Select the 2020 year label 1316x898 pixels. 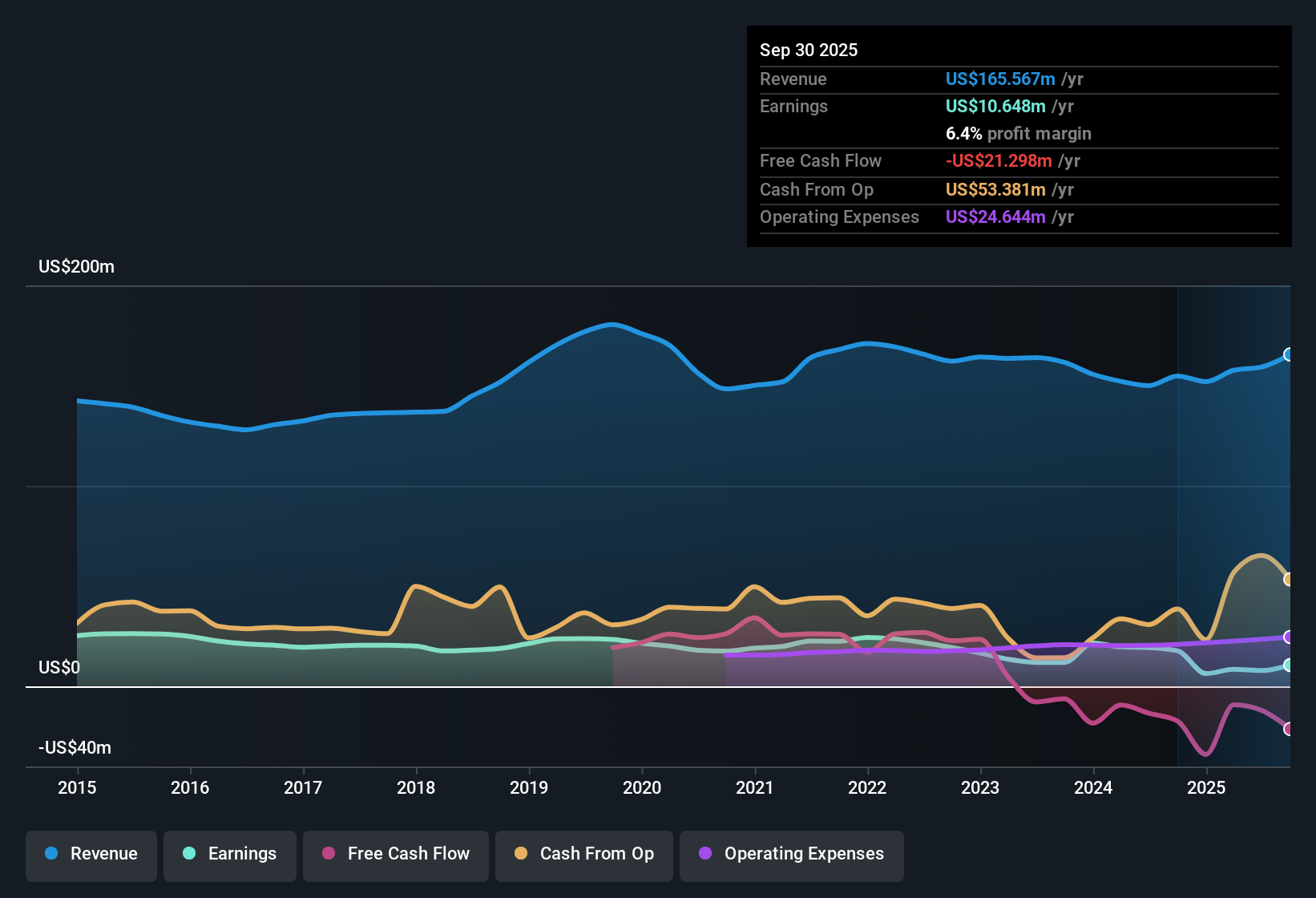tap(642, 788)
